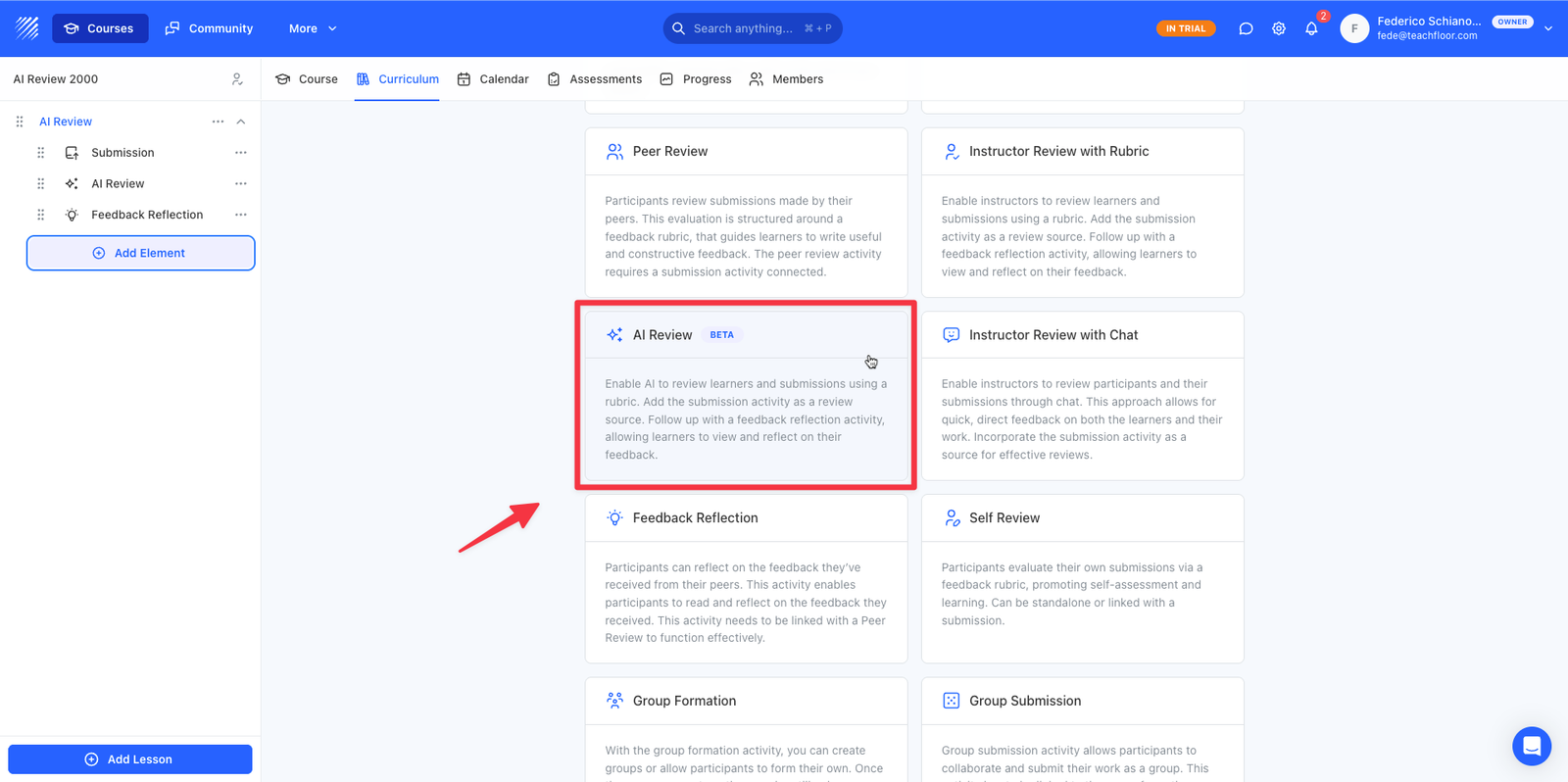This screenshot has height=782, width=1568.
Task: Click the course title AI Review 2000
Action: pos(56,79)
